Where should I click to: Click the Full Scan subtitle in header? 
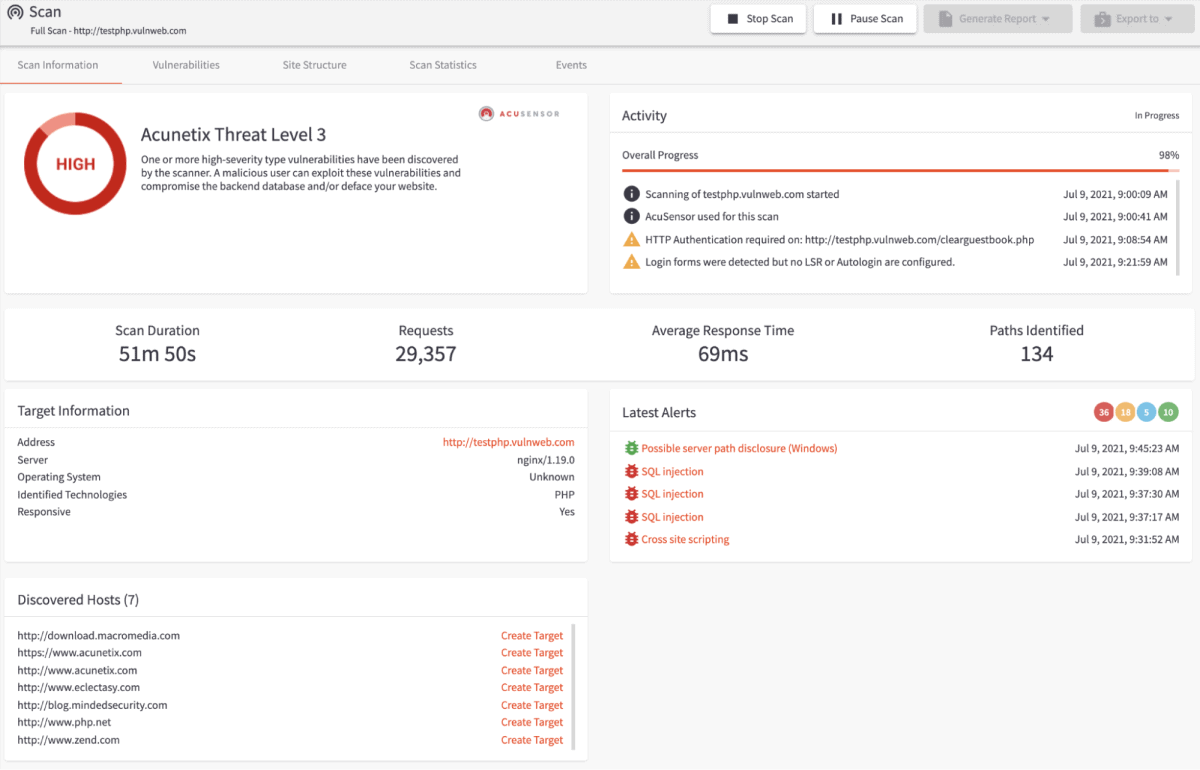point(108,31)
